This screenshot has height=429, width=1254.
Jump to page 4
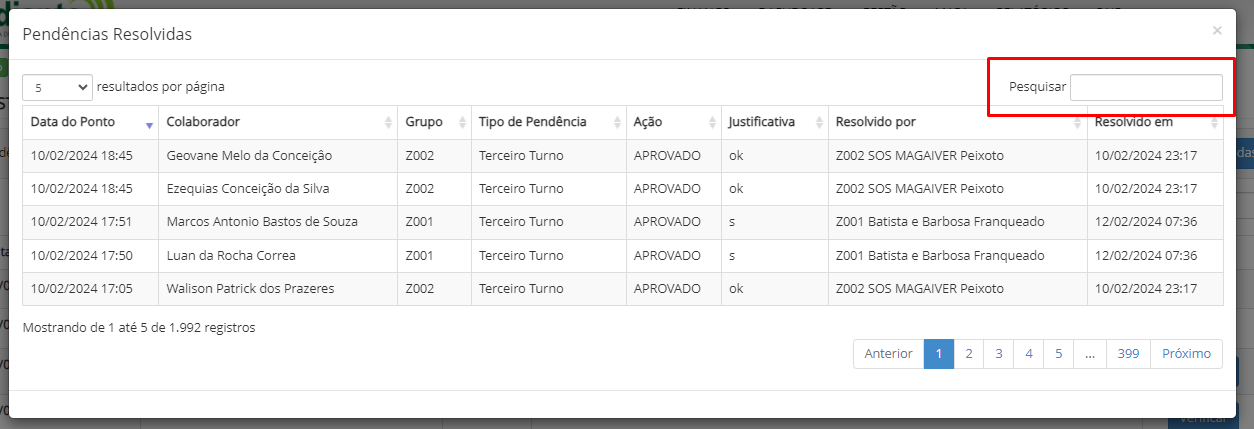[1028, 354]
